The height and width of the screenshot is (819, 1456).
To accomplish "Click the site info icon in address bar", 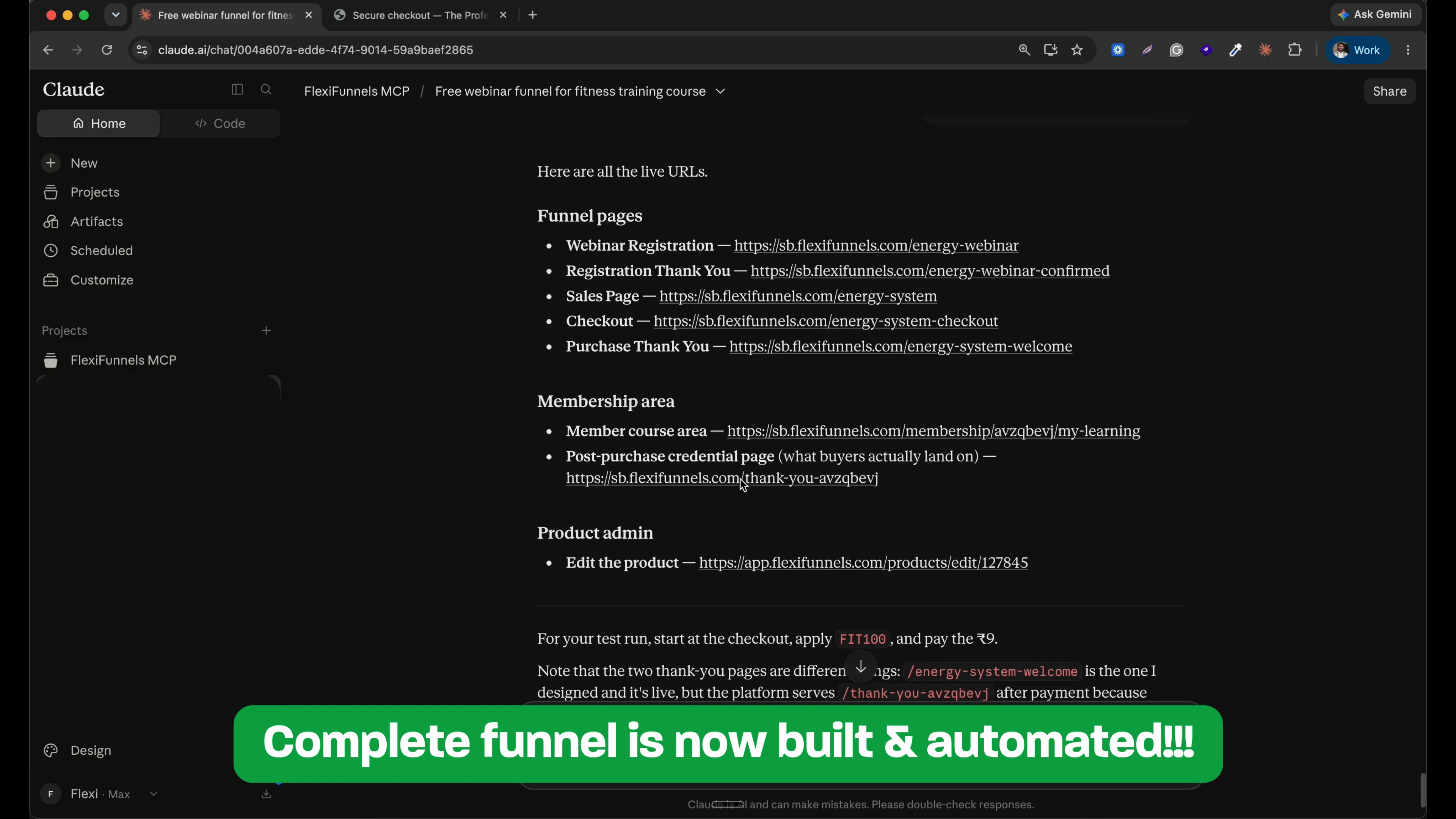I will click(x=142, y=50).
